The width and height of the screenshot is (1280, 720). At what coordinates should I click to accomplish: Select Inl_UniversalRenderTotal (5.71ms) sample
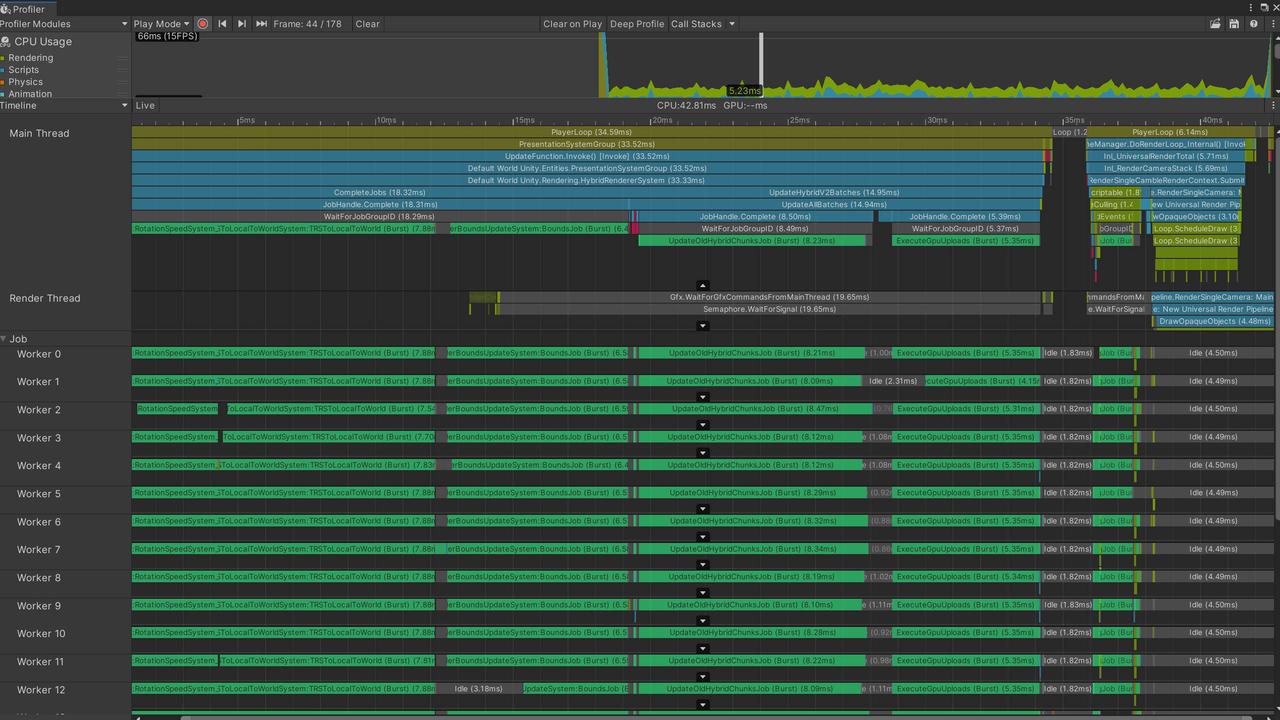tap(1166, 156)
